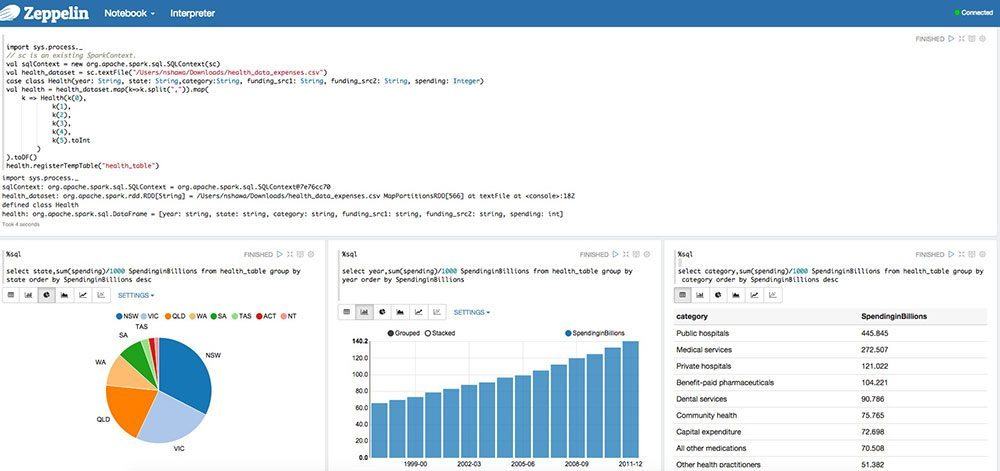The image size is (1000, 471).
Task: Hide output of the category spending paragraph
Action: (971, 254)
